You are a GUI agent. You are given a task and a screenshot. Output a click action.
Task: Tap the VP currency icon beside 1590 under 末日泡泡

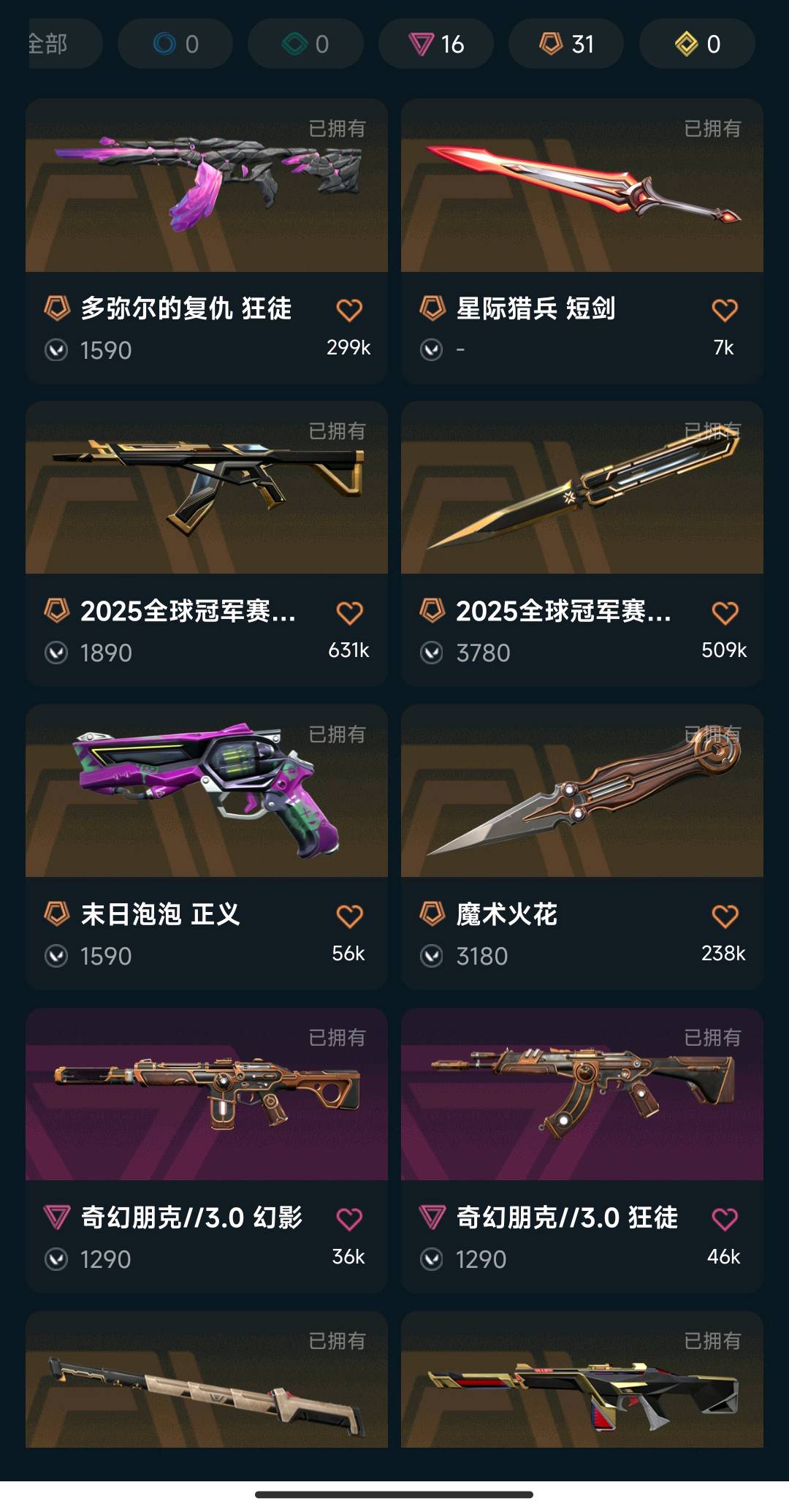pos(56,956)
